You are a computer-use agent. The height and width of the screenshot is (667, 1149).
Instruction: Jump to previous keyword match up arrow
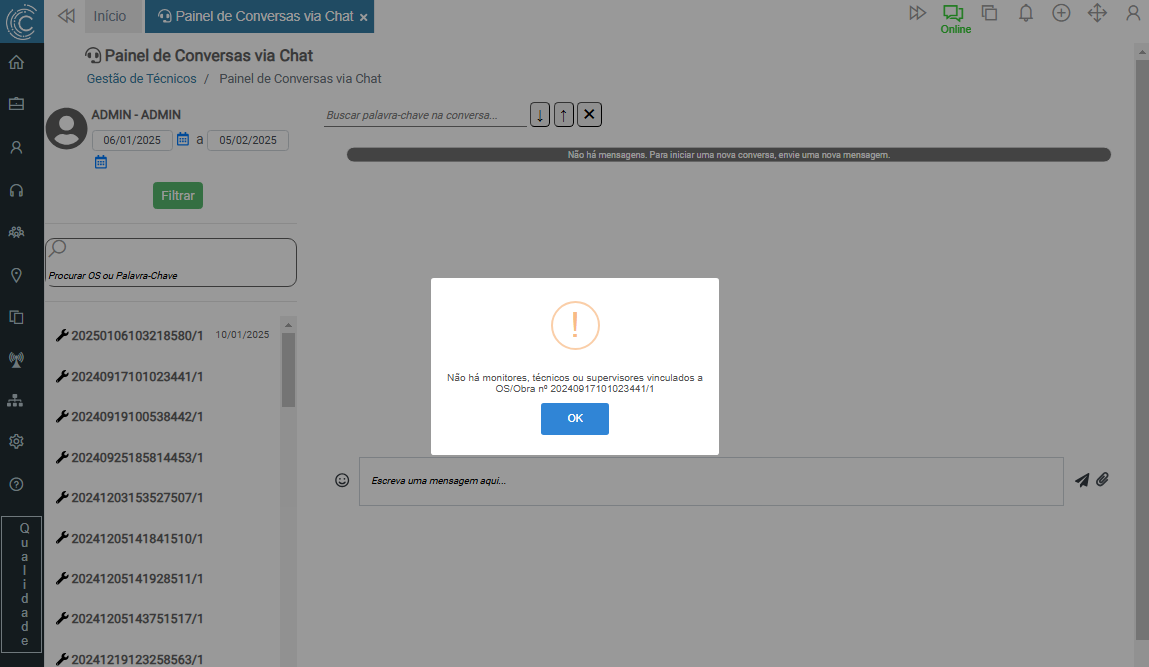click(564, 115)
